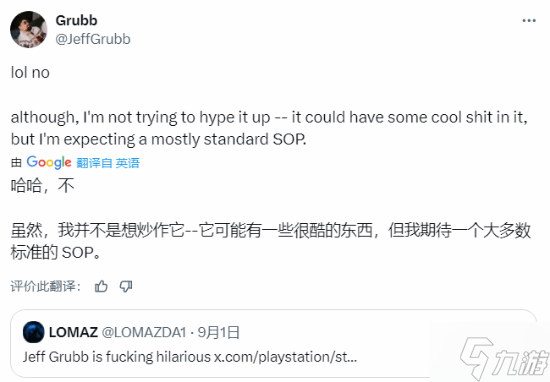Click the Chinese translated paragraph ending with SOP
550x382 pixels.
click(270, 241)
